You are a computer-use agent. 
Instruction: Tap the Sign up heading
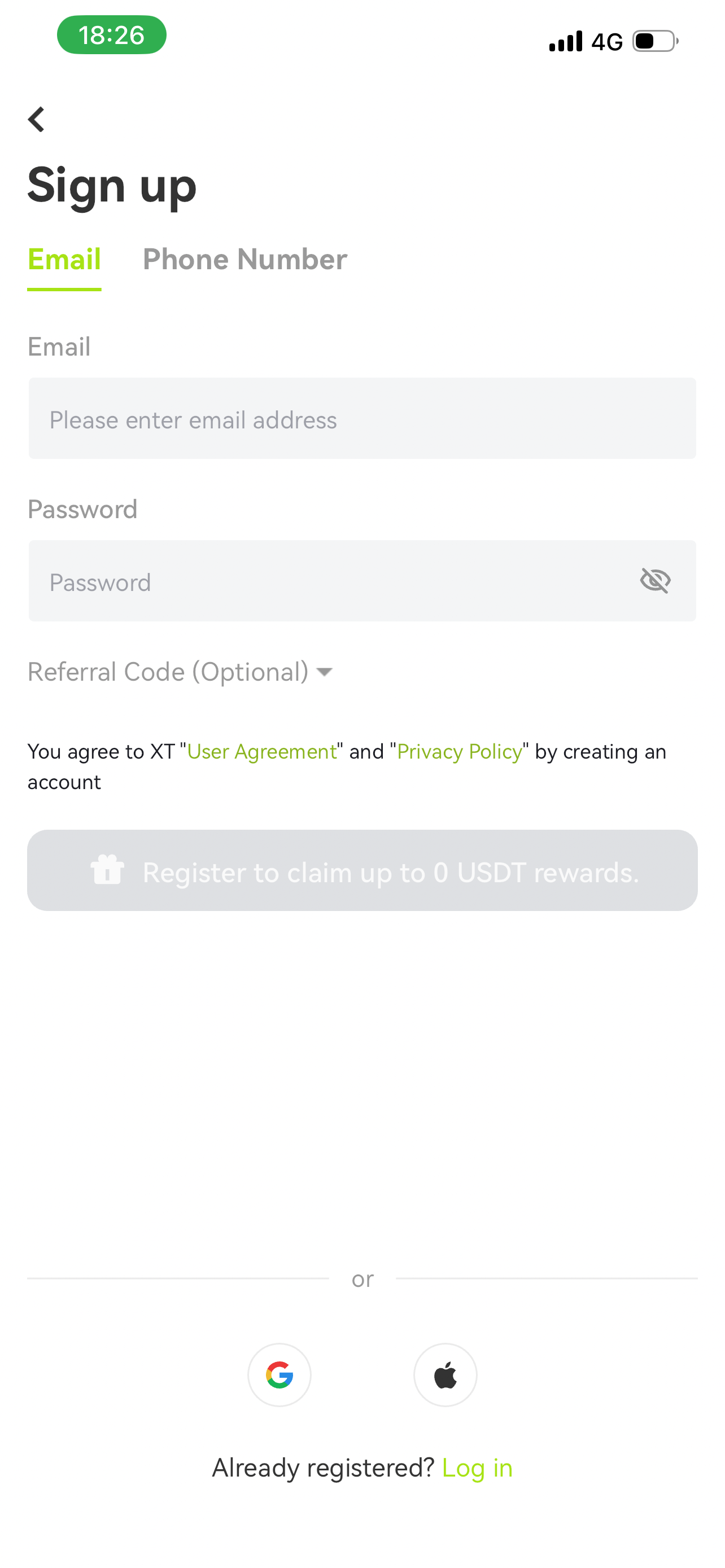point(112,186)
